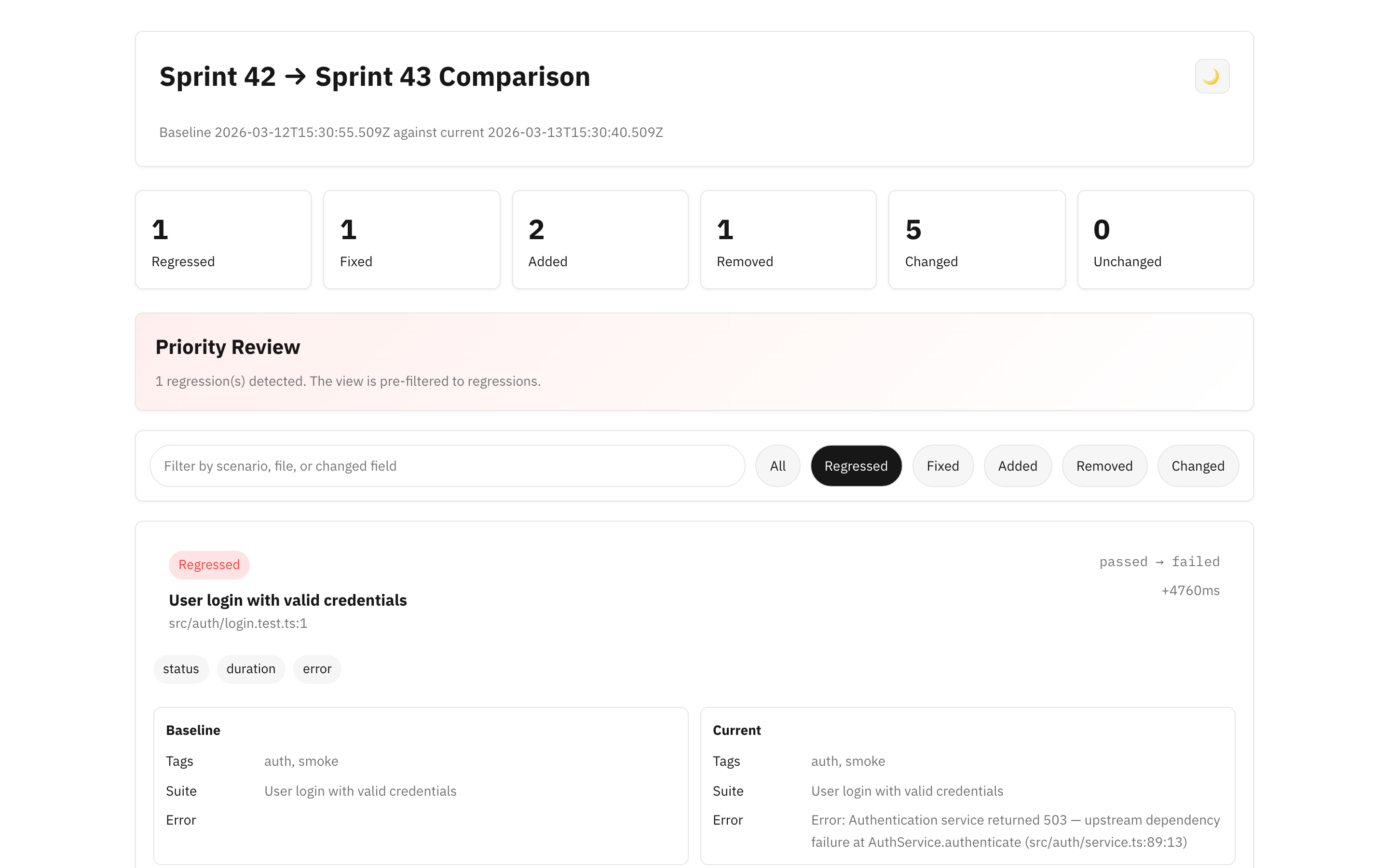The image size is (1389, 868).
Task: Select the duration change tag
Action: (250, 668)
